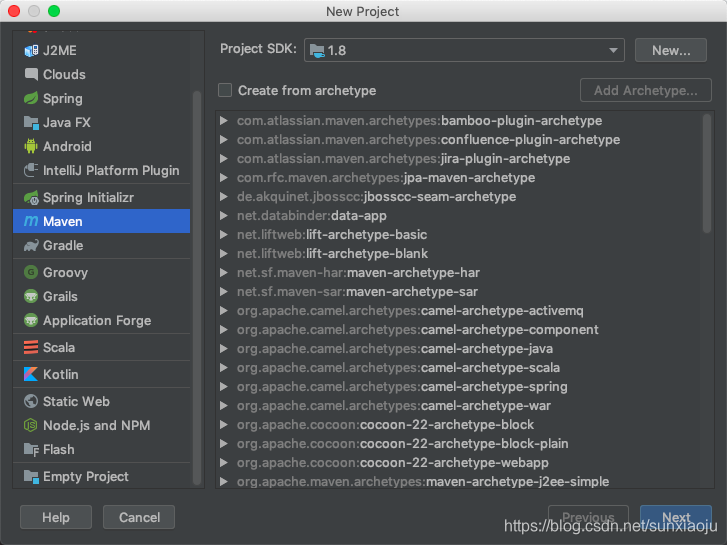The image size is (727, 545).
Task: Select camel-archetype-war row
Action: coord(459,406)
